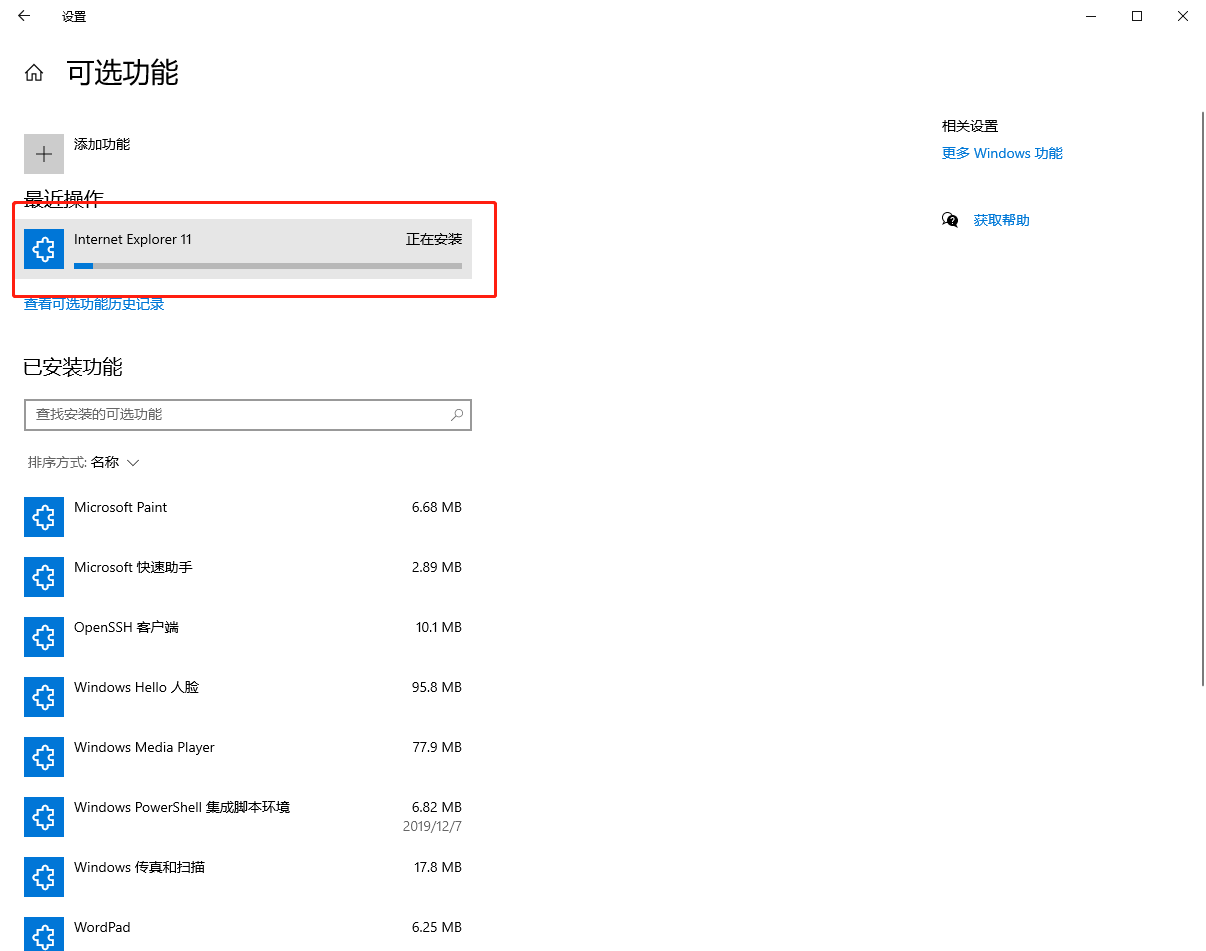Click the 95.8 MB size value
Viewport: 1206px width, 951px height.
(437, 687)
